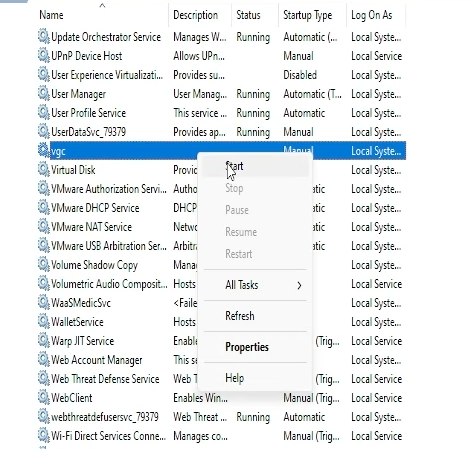Click gear icon of Wi-Fi Direct Services
The image size is (471, 449).
tap(43, 435)
